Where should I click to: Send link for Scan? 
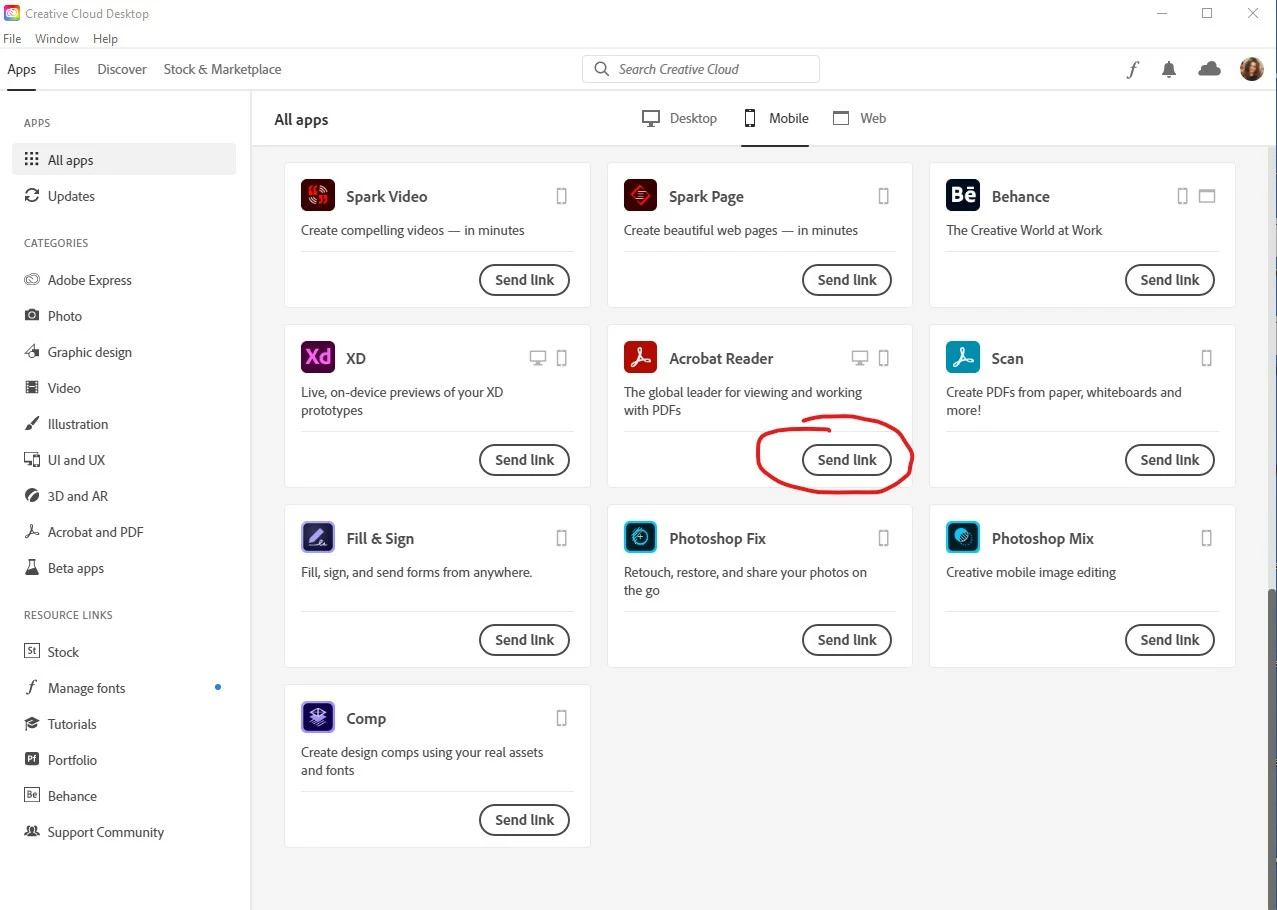1170,460
